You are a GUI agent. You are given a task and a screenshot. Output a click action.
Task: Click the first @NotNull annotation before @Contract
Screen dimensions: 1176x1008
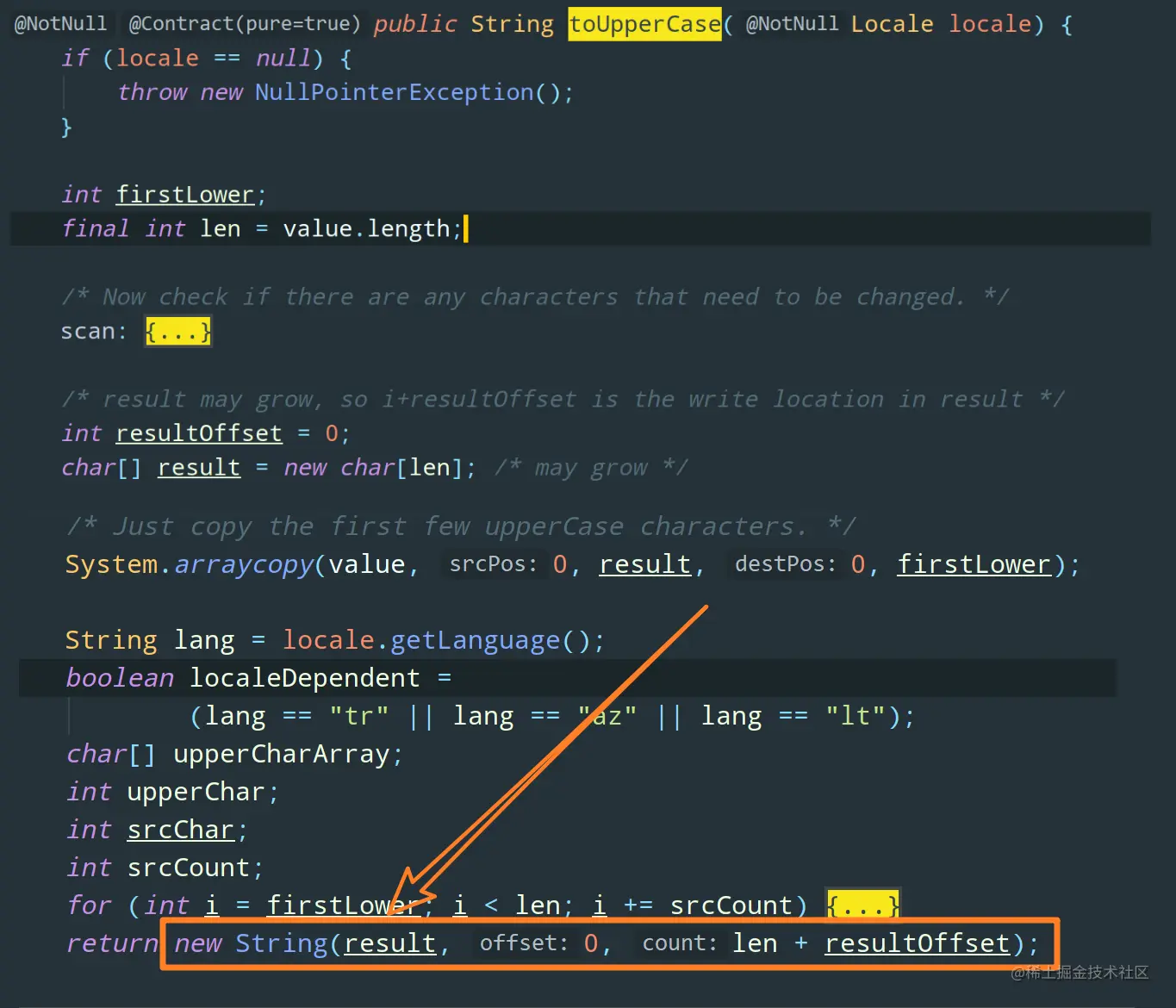(x=60, y=24)
